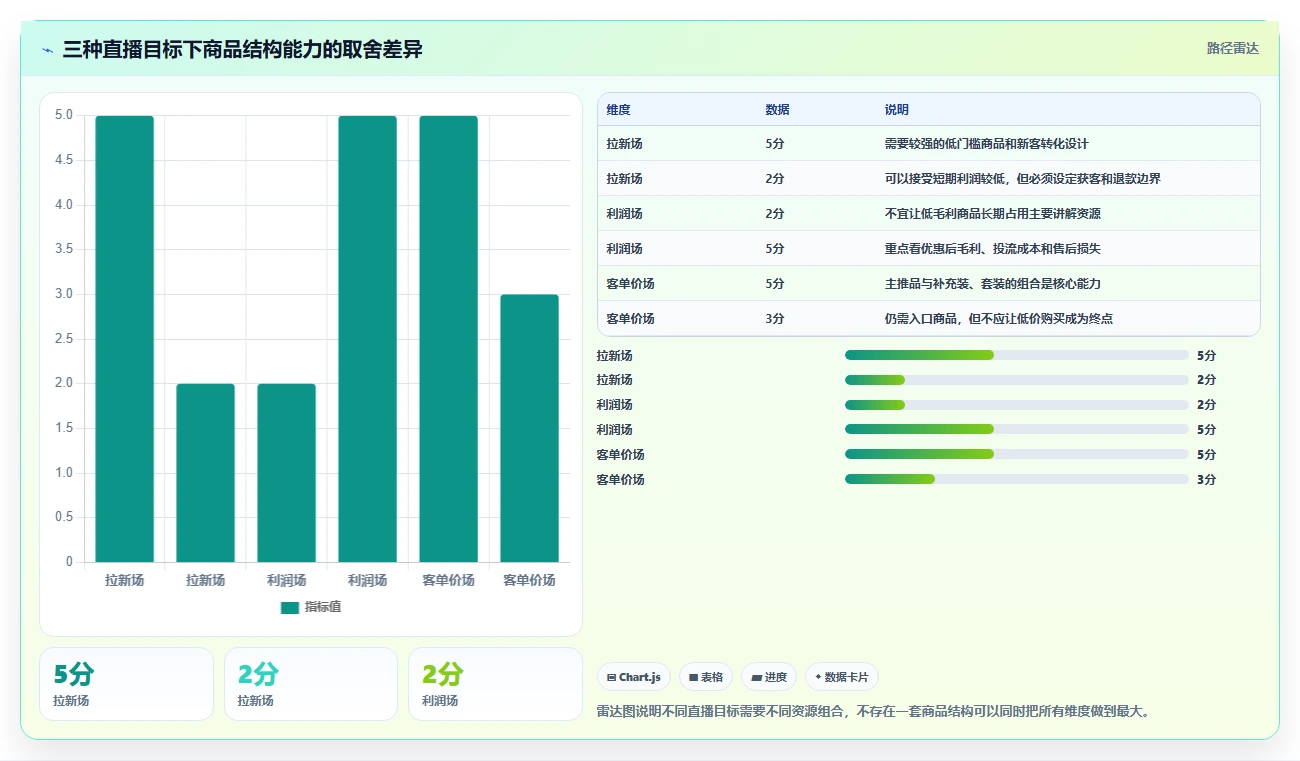Click the 0 y-axis tick label
Viewport: 1300px width, 761px height.
pyautogui.click(x=70, y=562)
